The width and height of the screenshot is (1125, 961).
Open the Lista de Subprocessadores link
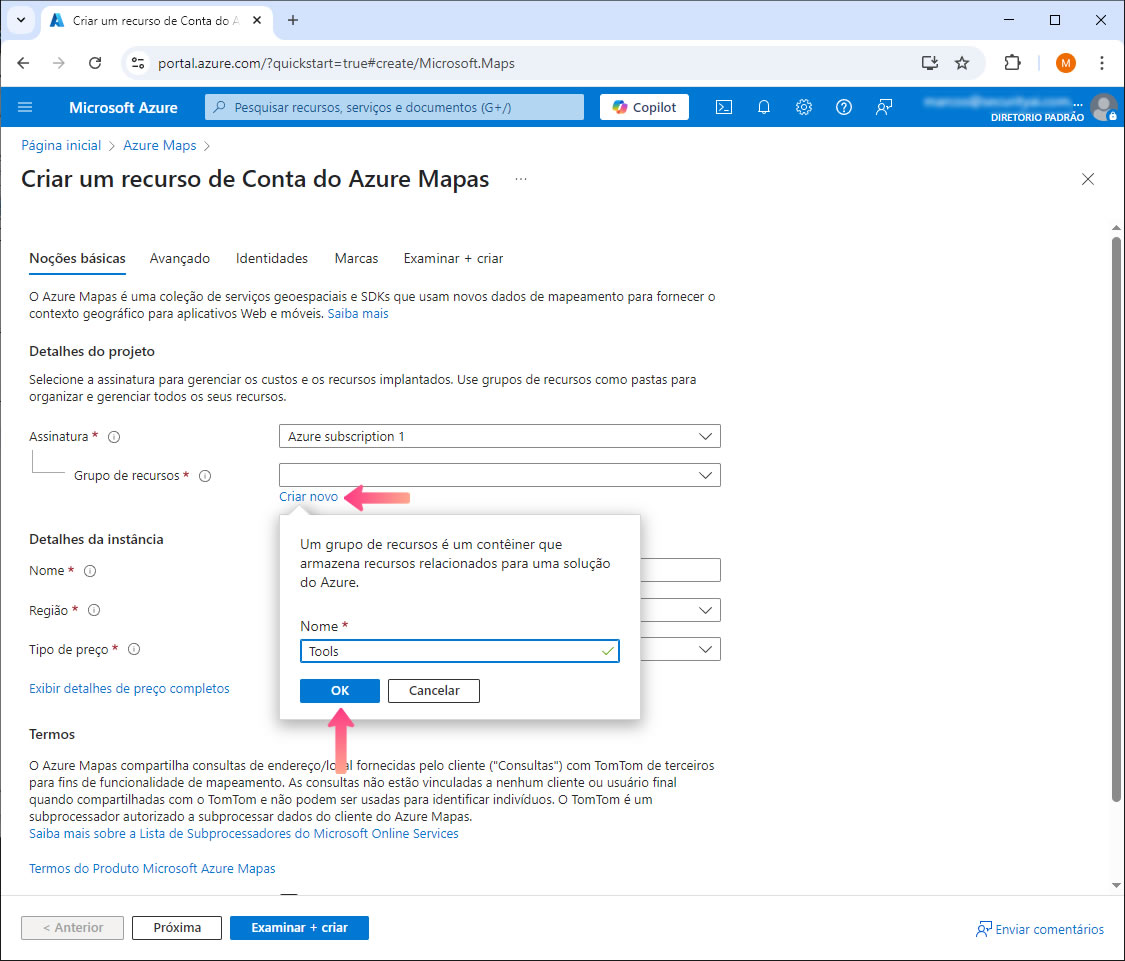pos(243,833)
